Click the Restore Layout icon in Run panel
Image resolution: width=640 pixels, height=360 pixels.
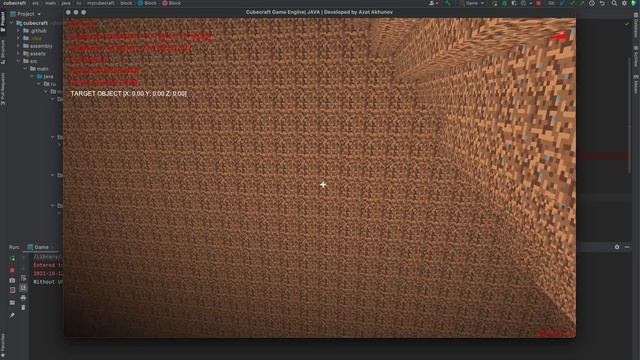tap(12, 302)
